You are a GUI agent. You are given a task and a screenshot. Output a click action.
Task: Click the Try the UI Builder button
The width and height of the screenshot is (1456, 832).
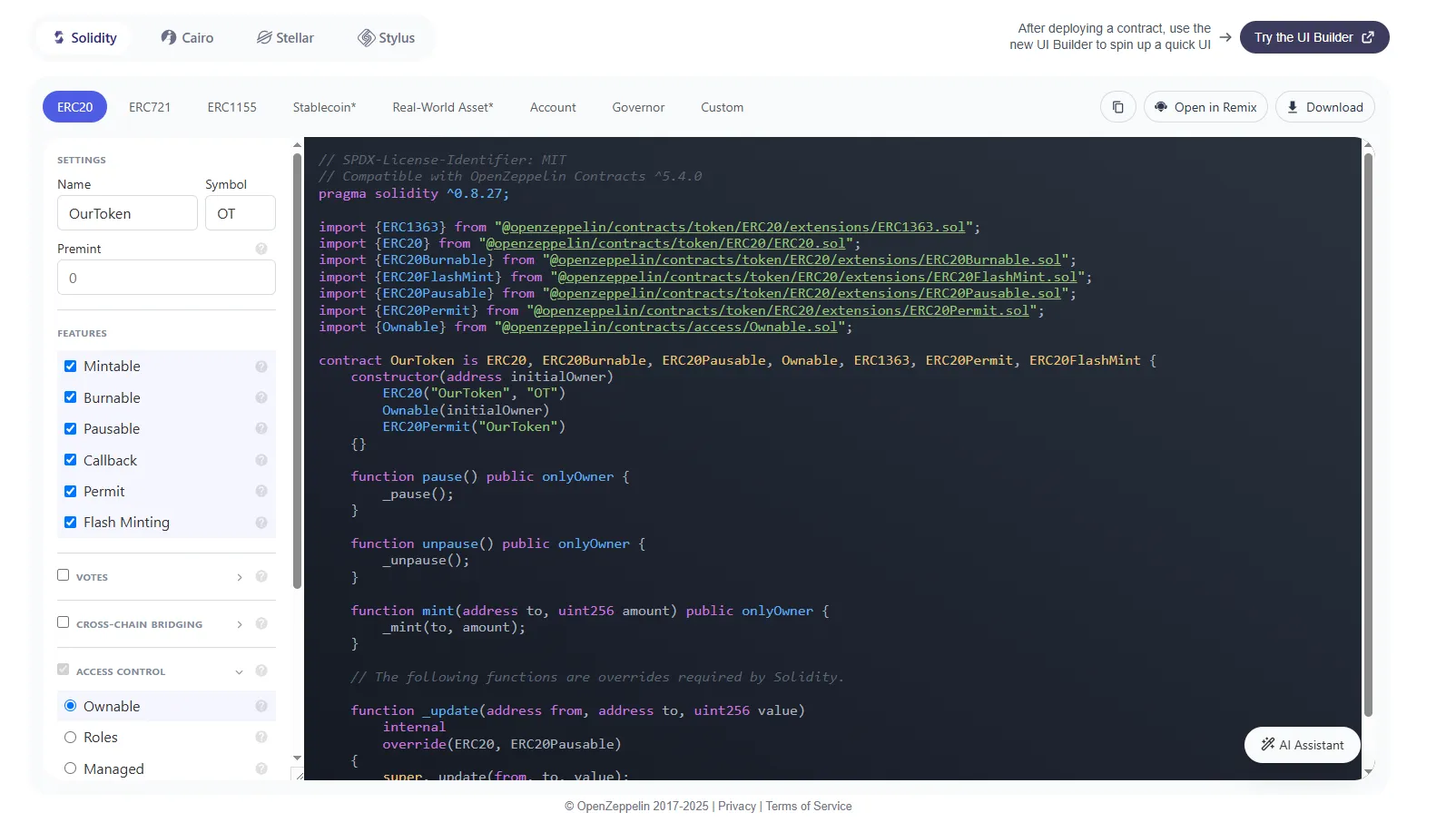pyautogui.click(x=1313, y=37)
